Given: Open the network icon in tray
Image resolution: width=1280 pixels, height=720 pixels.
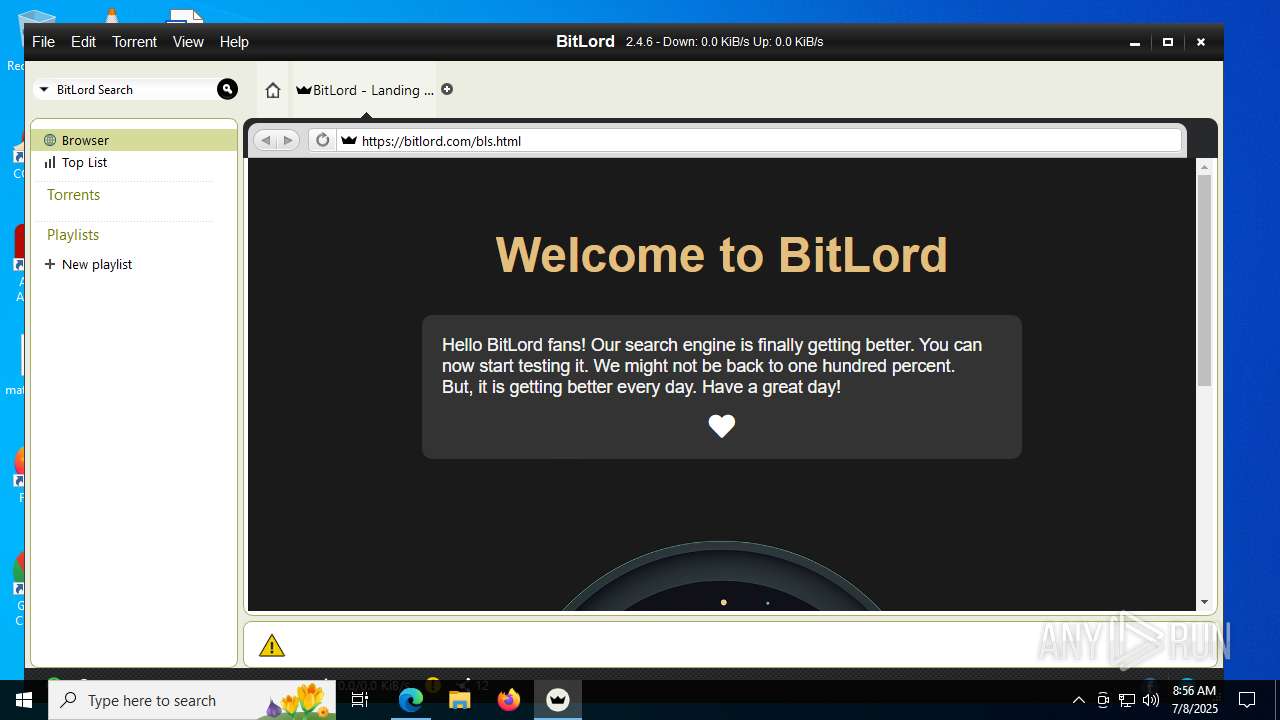Looking at the screenshot, I should click(1127, 700).
